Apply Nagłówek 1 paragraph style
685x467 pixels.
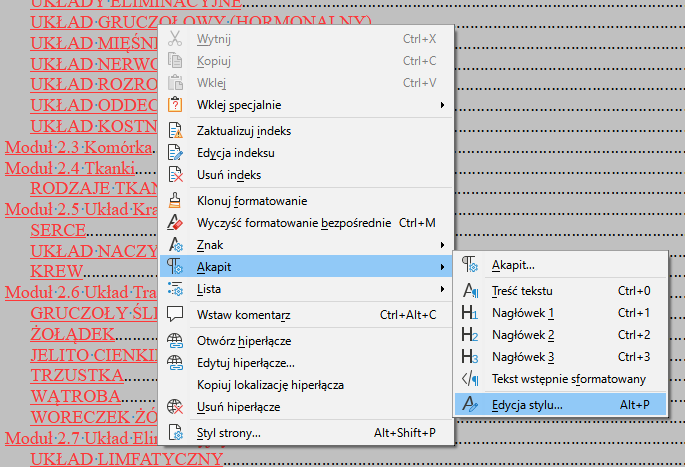coord(560,313)
